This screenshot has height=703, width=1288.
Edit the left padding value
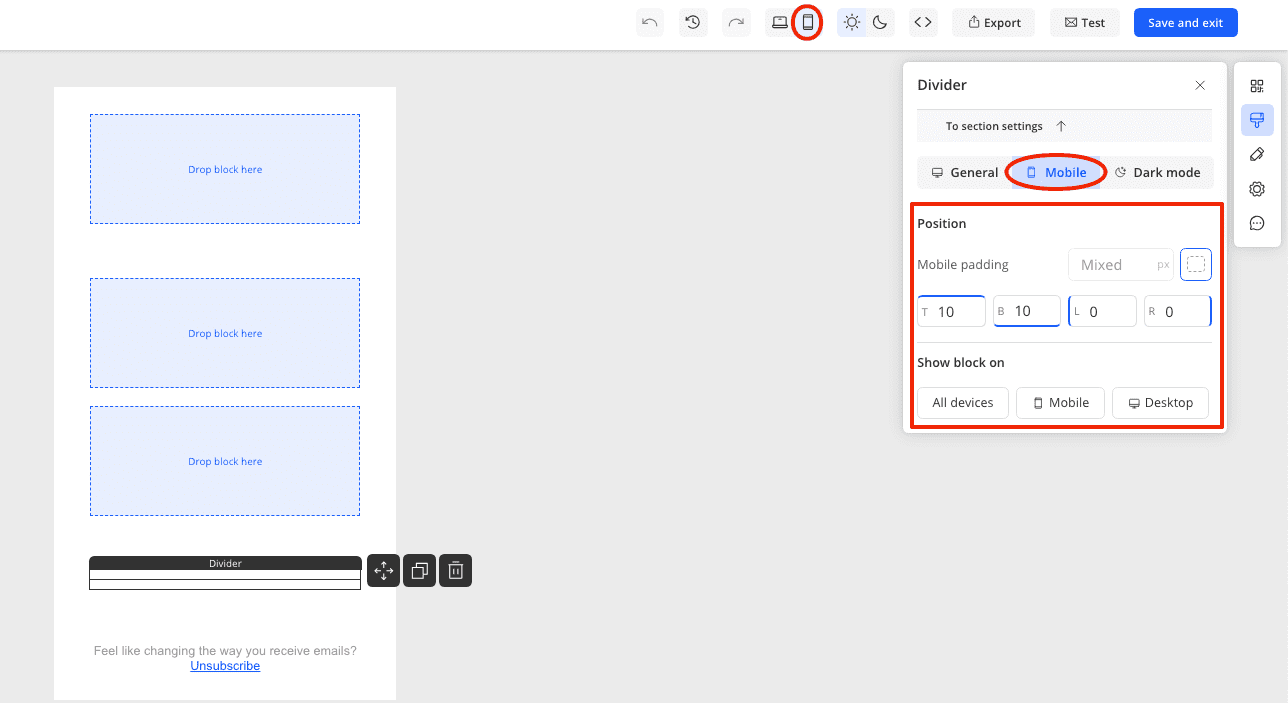(x=1102, y=311)
